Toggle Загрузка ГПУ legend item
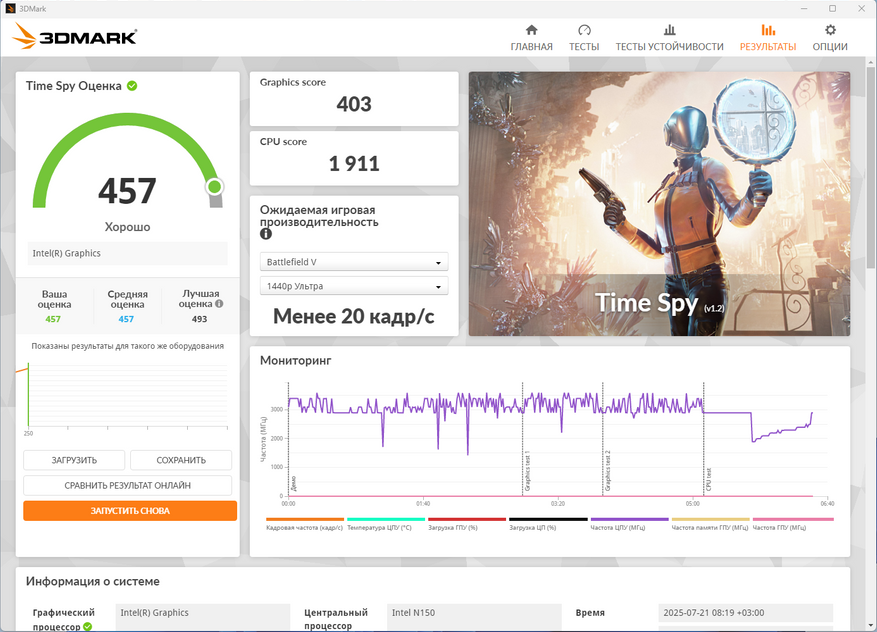This screenshot has width=877, height=632. point(466,525)
